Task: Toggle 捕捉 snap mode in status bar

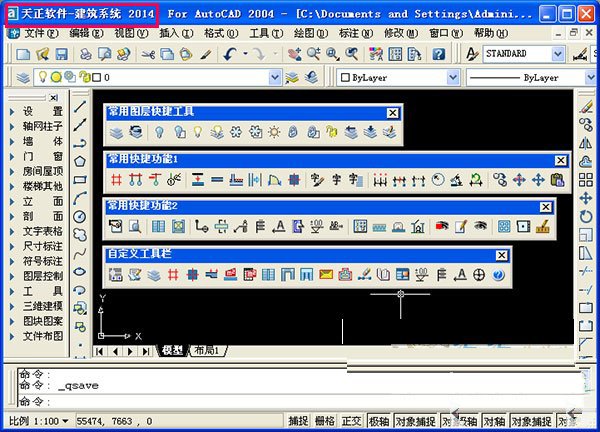Action: click(298, 421)
